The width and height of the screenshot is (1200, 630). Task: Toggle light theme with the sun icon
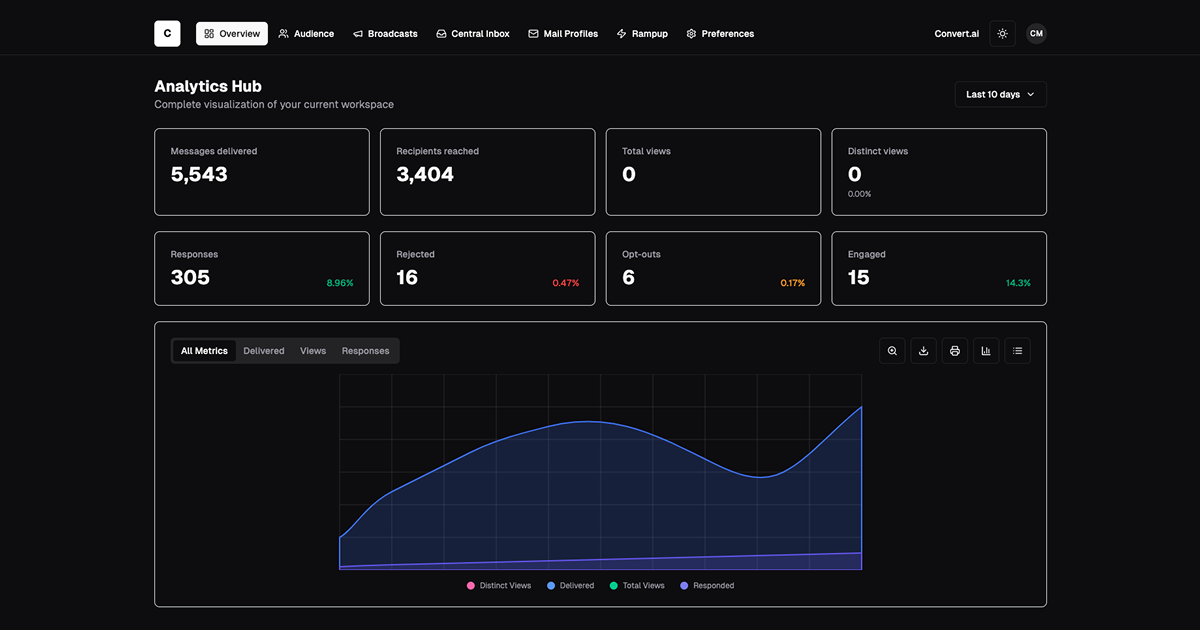(x=1002, y=34)
